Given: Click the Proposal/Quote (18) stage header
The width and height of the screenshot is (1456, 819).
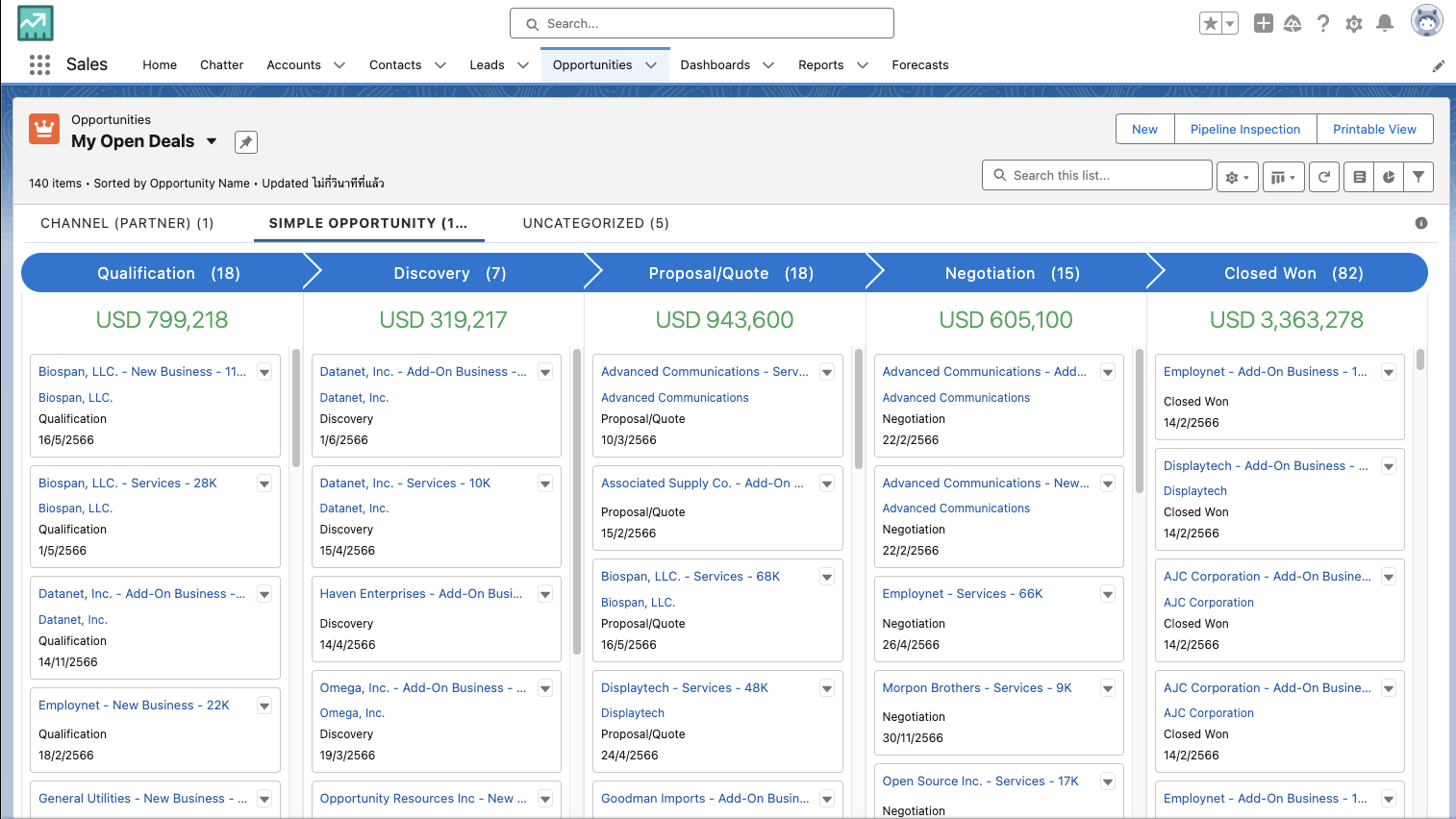Looking at the screenshot, I should tap(731, 273).
